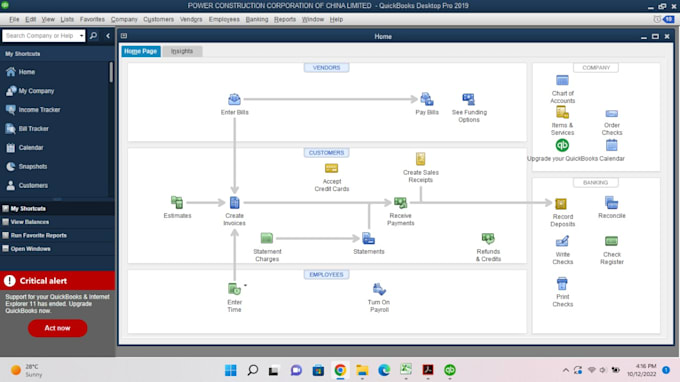Open the Check Register icon
The height and width of the screenshot is (382, 680).
click(x=611, y=241)
